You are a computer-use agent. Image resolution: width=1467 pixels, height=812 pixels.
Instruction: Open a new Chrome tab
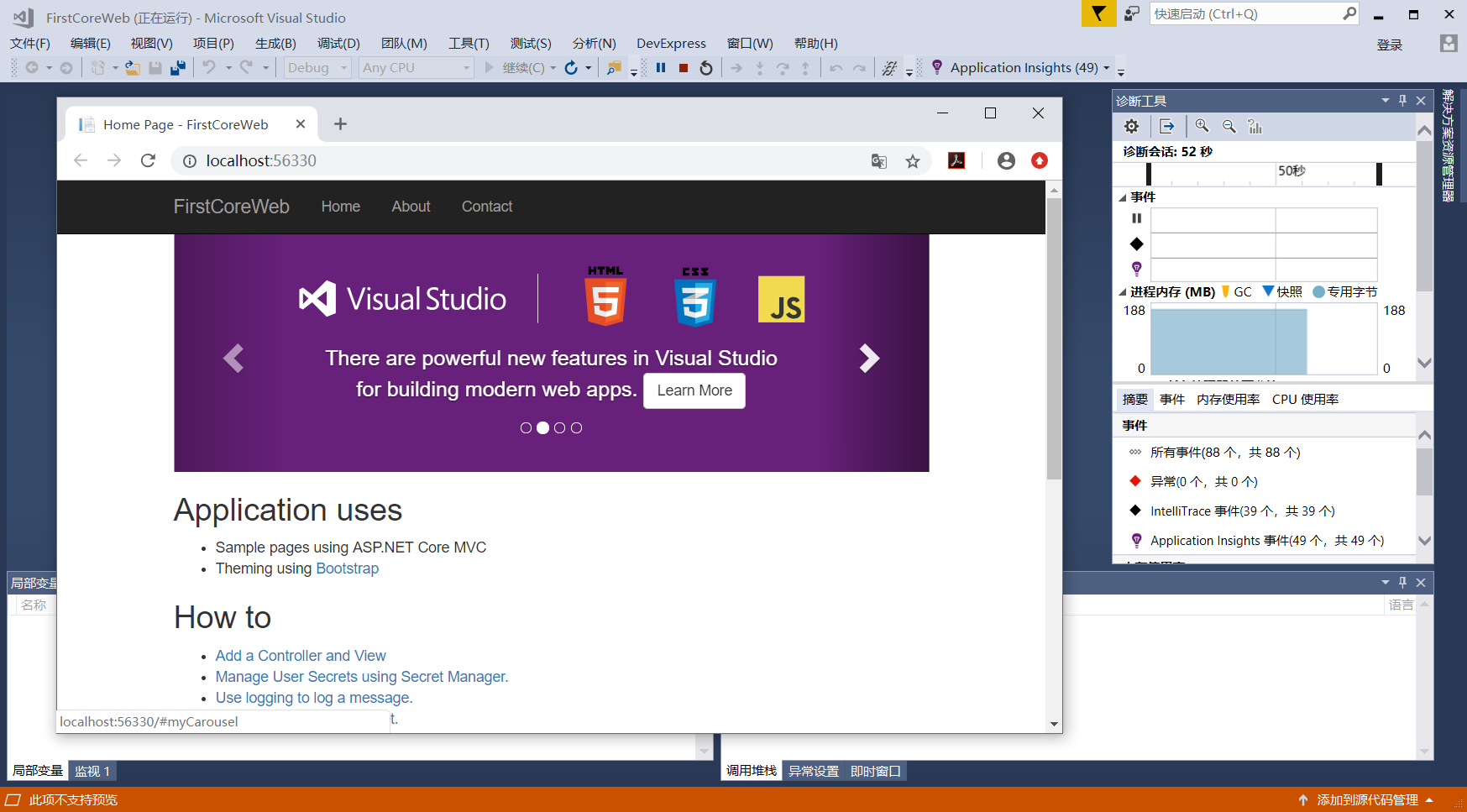point(340,124)
